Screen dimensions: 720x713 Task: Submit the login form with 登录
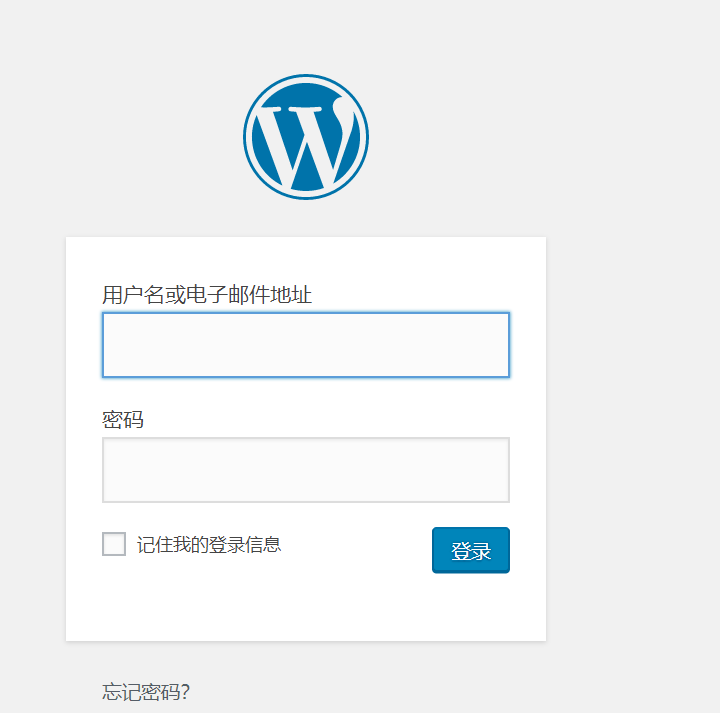click(x=470, y=550)
